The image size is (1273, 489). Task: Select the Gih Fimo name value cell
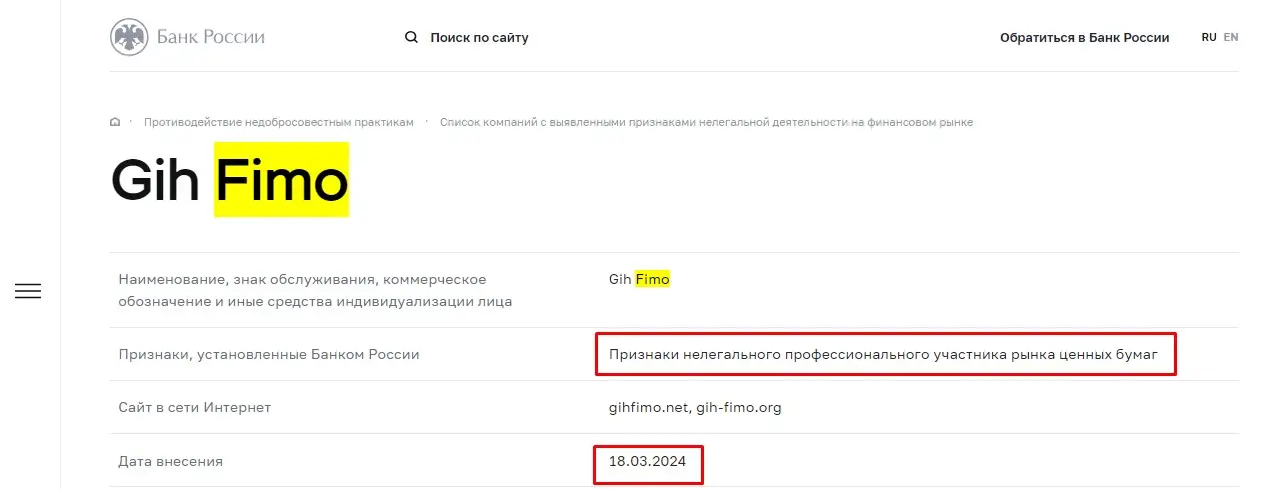click(639, 280)
